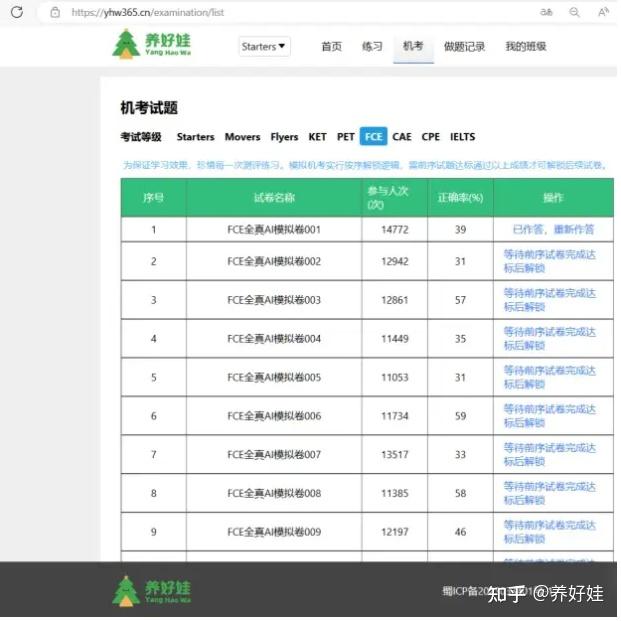Open the 练习 practice tab

pyautogui.click(x=372, y=46)
